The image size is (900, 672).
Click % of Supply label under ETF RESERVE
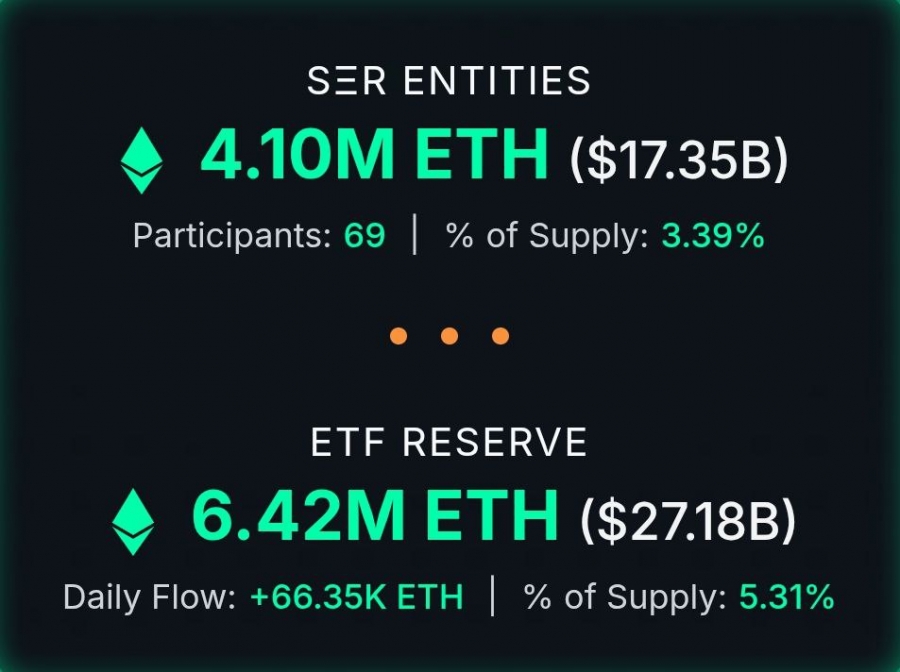[626, 598]
